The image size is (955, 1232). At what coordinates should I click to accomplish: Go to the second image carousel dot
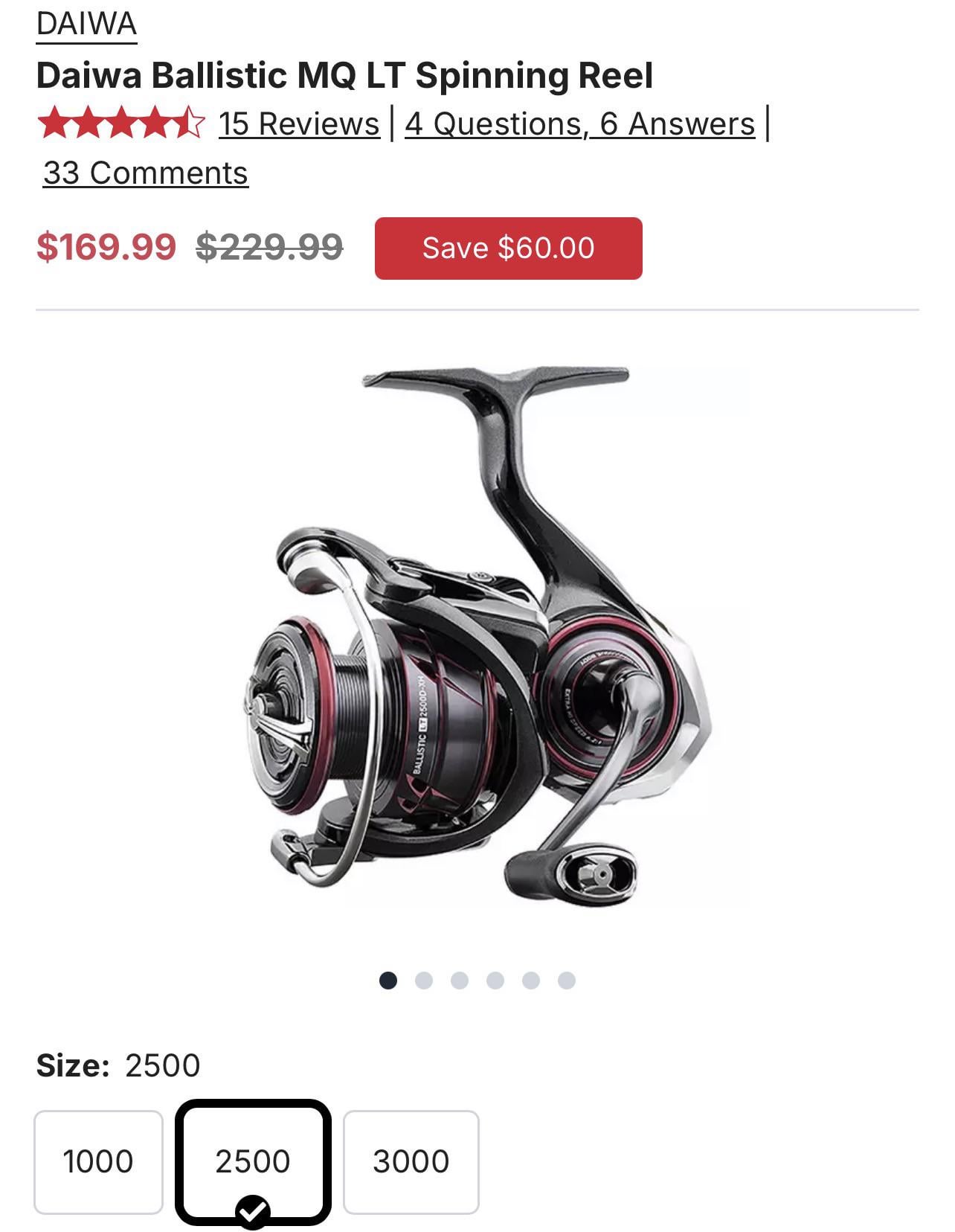pyautogui.click(x=424, y=981)
